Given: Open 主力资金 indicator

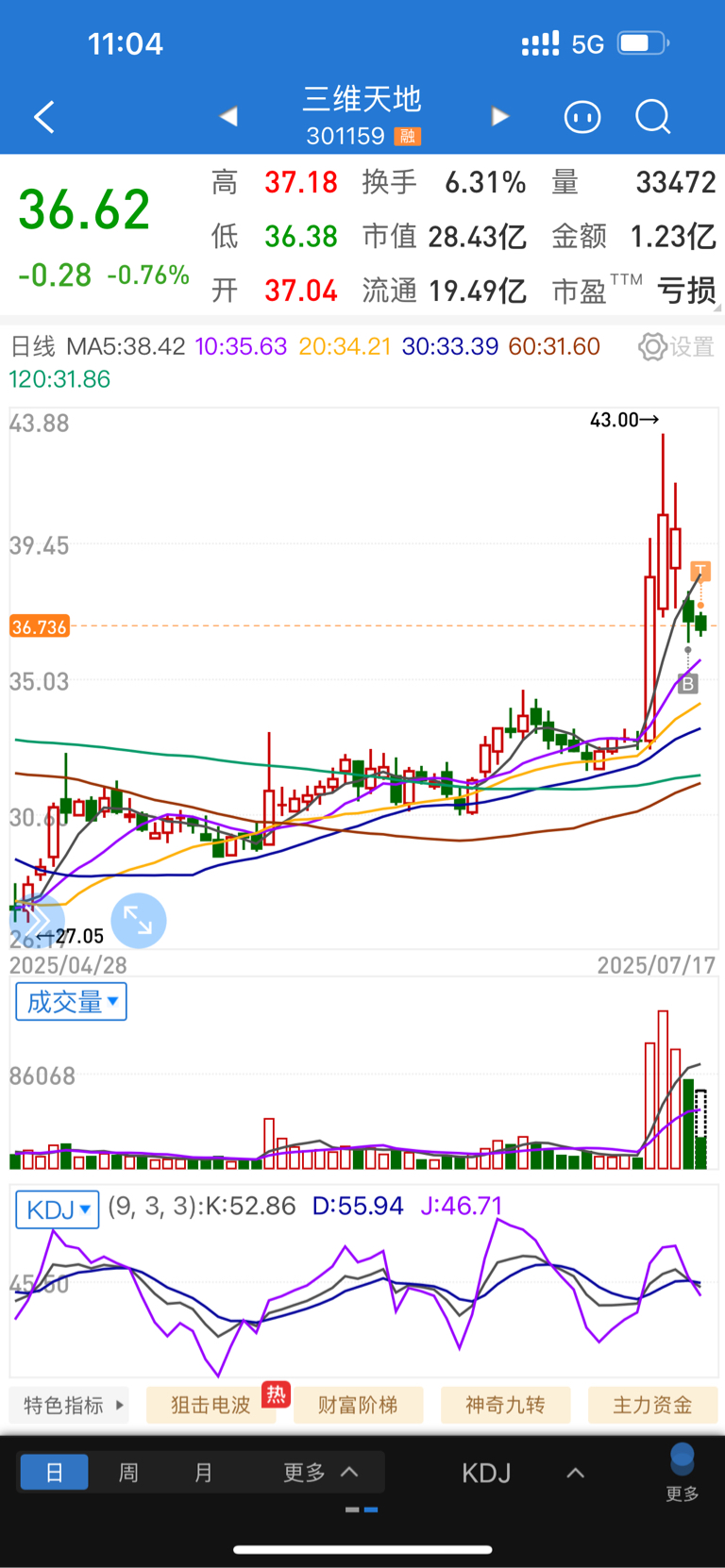Looking at the screenshot, I should pos(652,1405).
